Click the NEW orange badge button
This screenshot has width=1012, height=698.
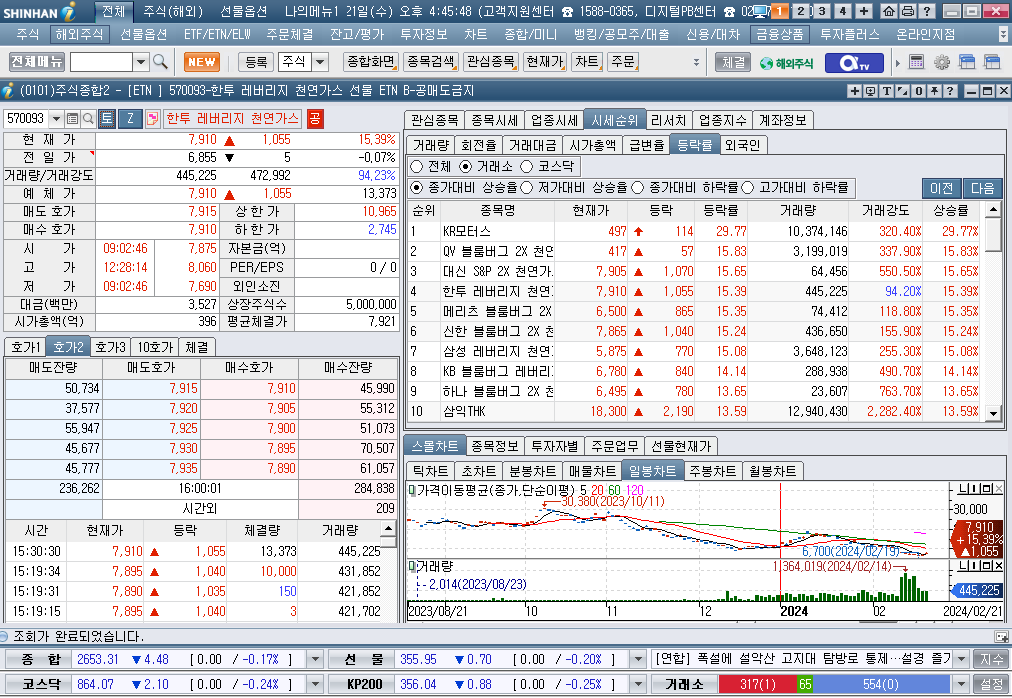pos(202,62)
